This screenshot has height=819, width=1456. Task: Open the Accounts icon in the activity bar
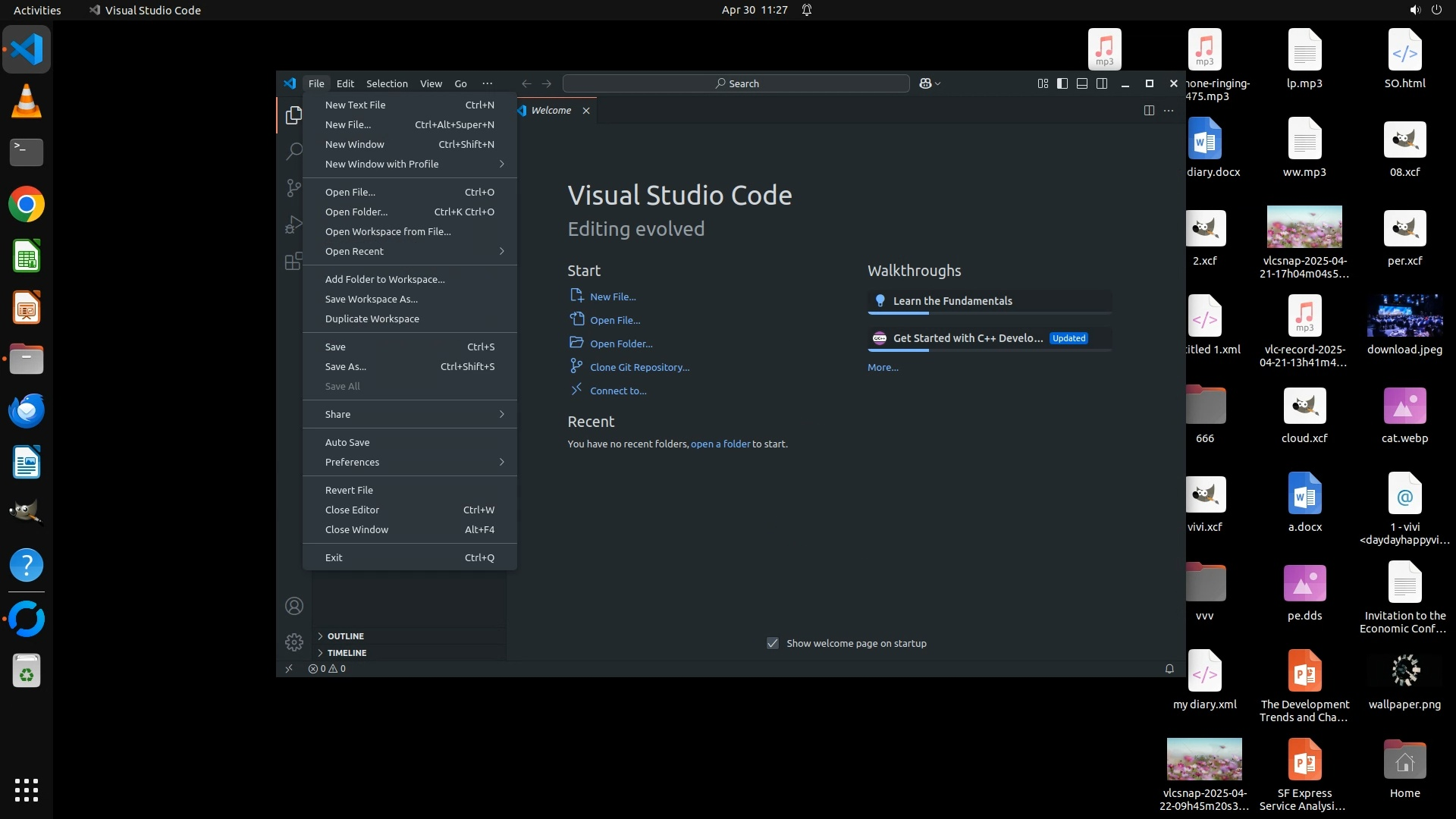294,606
